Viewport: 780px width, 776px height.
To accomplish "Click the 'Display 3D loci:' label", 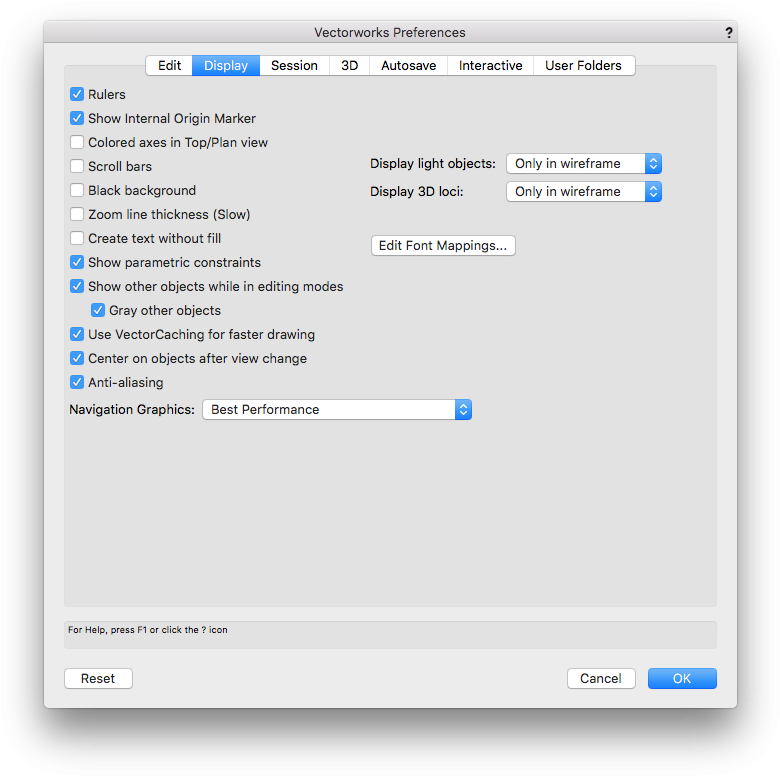I will [416, 192].
